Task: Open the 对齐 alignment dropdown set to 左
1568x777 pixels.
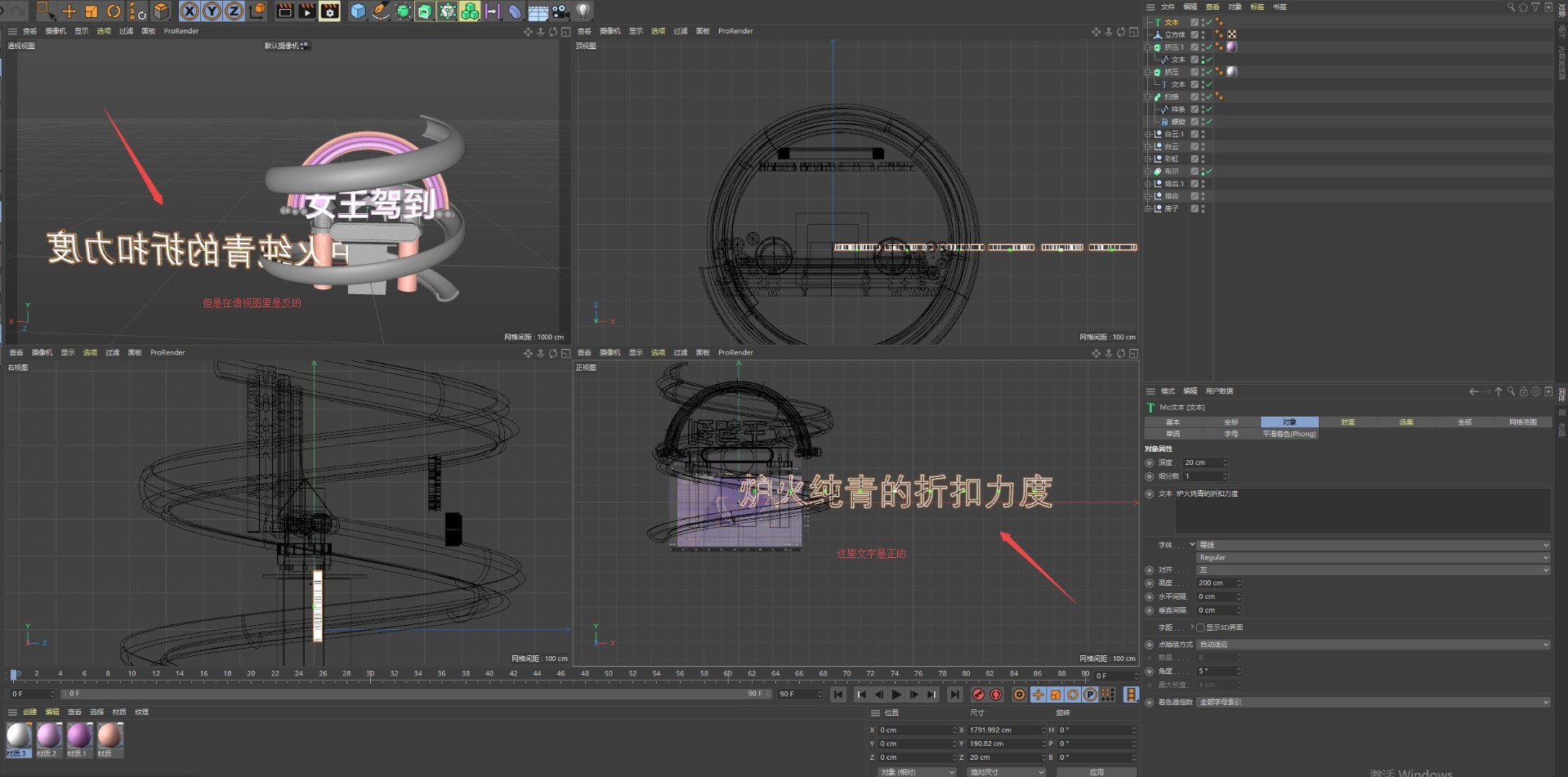Action: click(x=1371, y=569)
